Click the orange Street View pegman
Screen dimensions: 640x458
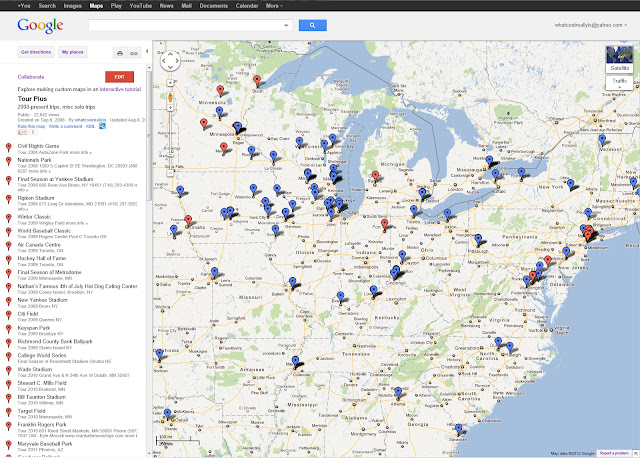coord(170,98)
